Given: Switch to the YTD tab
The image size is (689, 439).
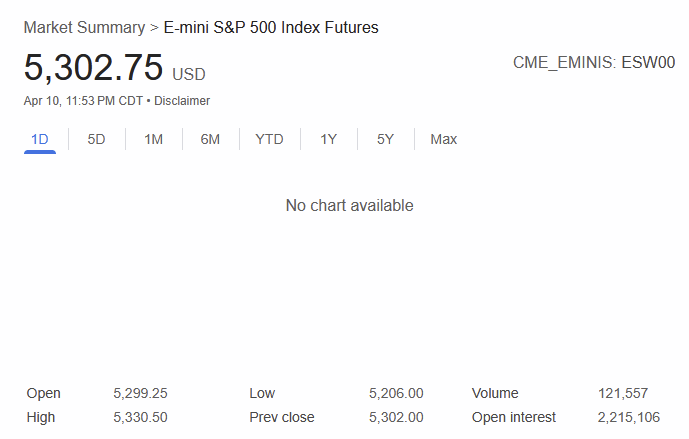Looking at the screenshot, I should [269, 140].
